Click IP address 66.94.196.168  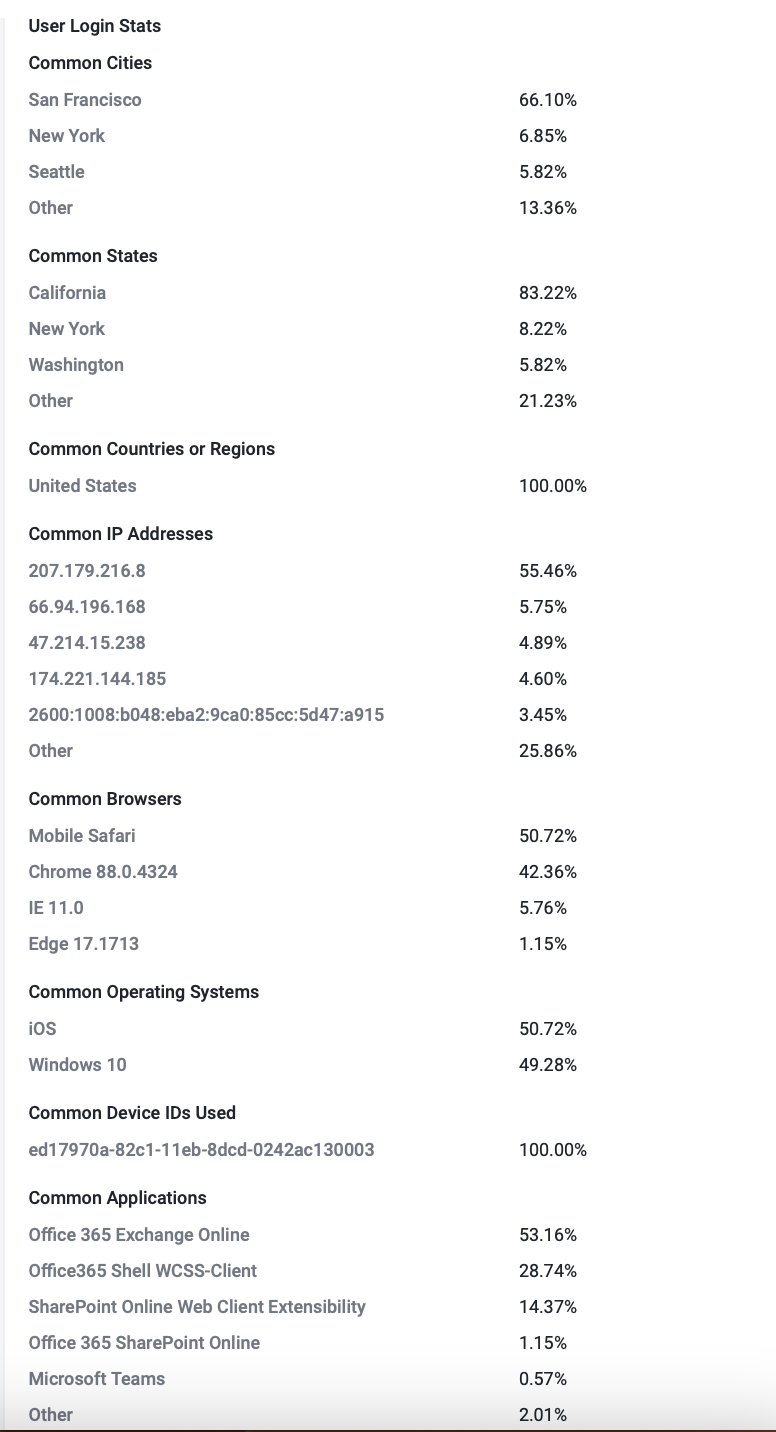[87, 607]
